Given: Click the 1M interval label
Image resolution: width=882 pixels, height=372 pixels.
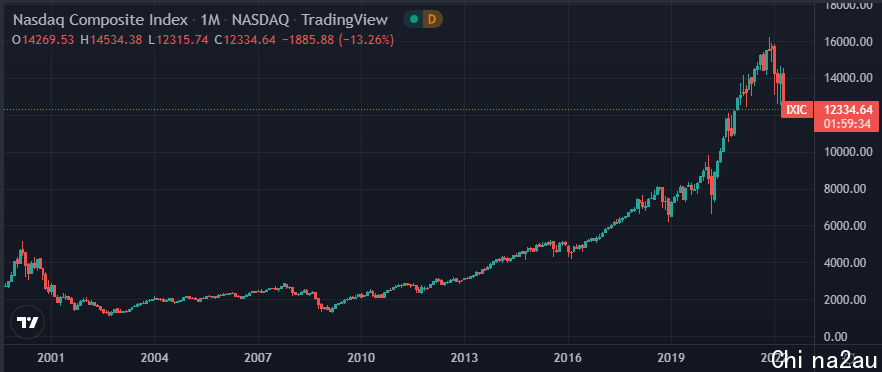Looking at the screenshot, I should pyautogui.click(x=210, y=20).
